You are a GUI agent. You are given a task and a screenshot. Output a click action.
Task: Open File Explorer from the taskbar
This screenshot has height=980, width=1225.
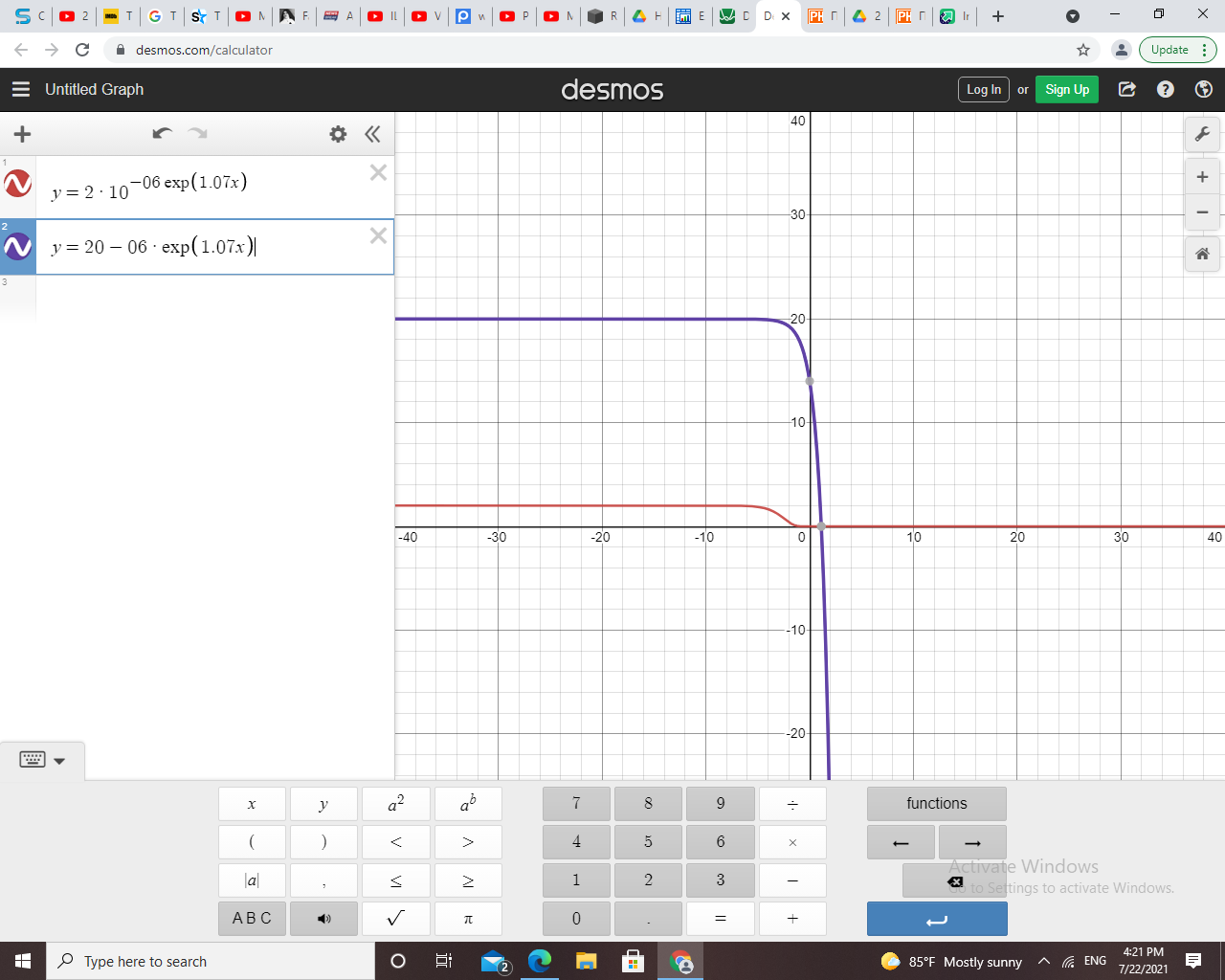click(586, 961)
